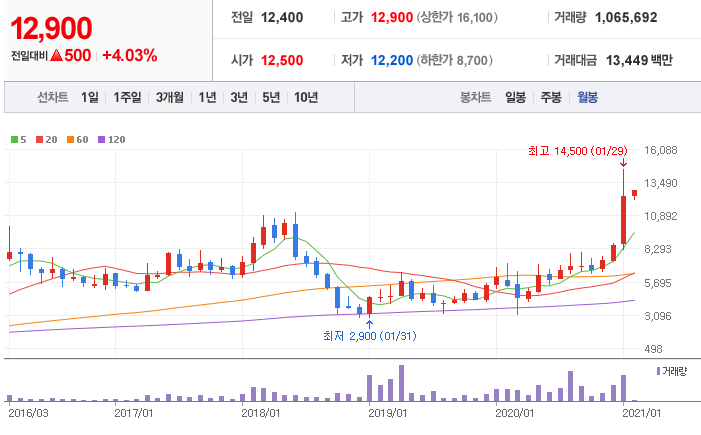Click the 상한가 16,100 text
The image size is (701, 435).
pos(457,17)
